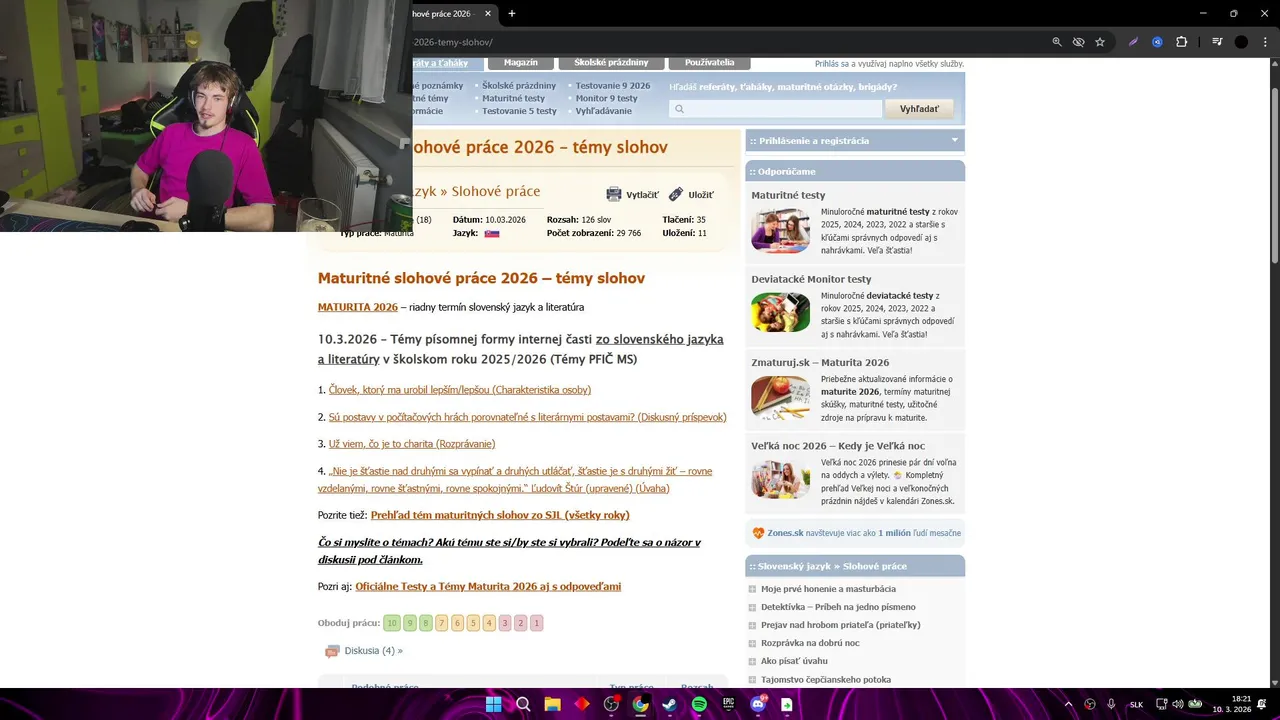Open Vyhľadávanie submenu link

(603, 111)
